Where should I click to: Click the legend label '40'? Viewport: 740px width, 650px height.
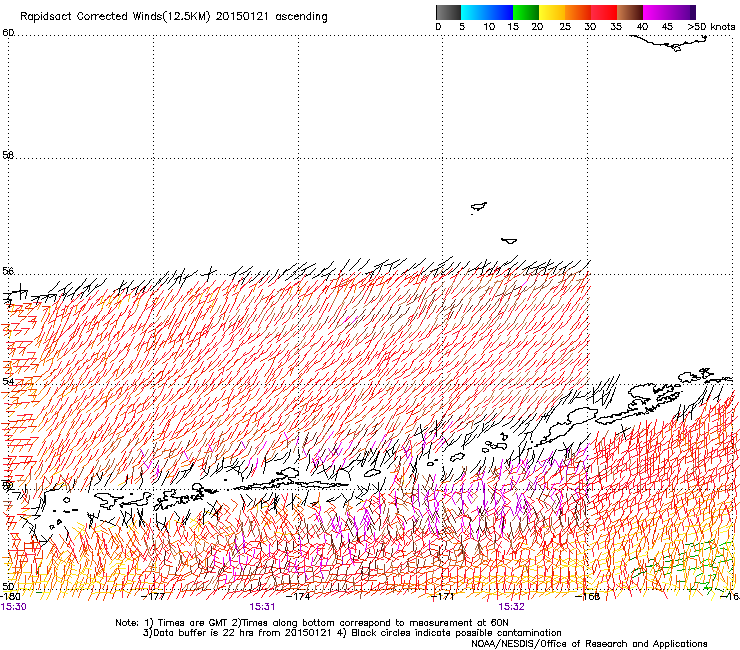tap(642, 27)
